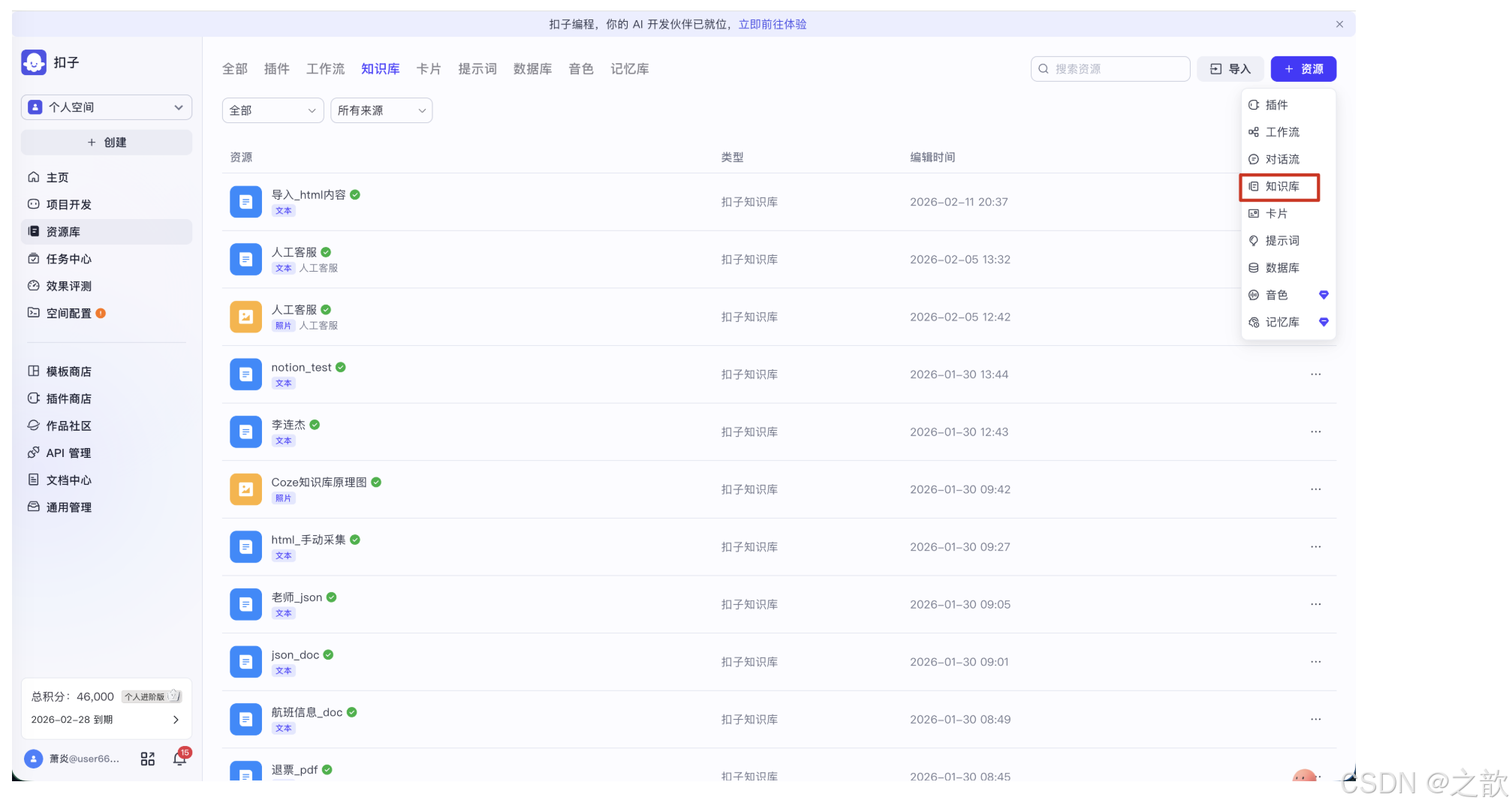Sort by 编辑时间 column header
This screenshot has width=1512, height=809.
point(932,158)
